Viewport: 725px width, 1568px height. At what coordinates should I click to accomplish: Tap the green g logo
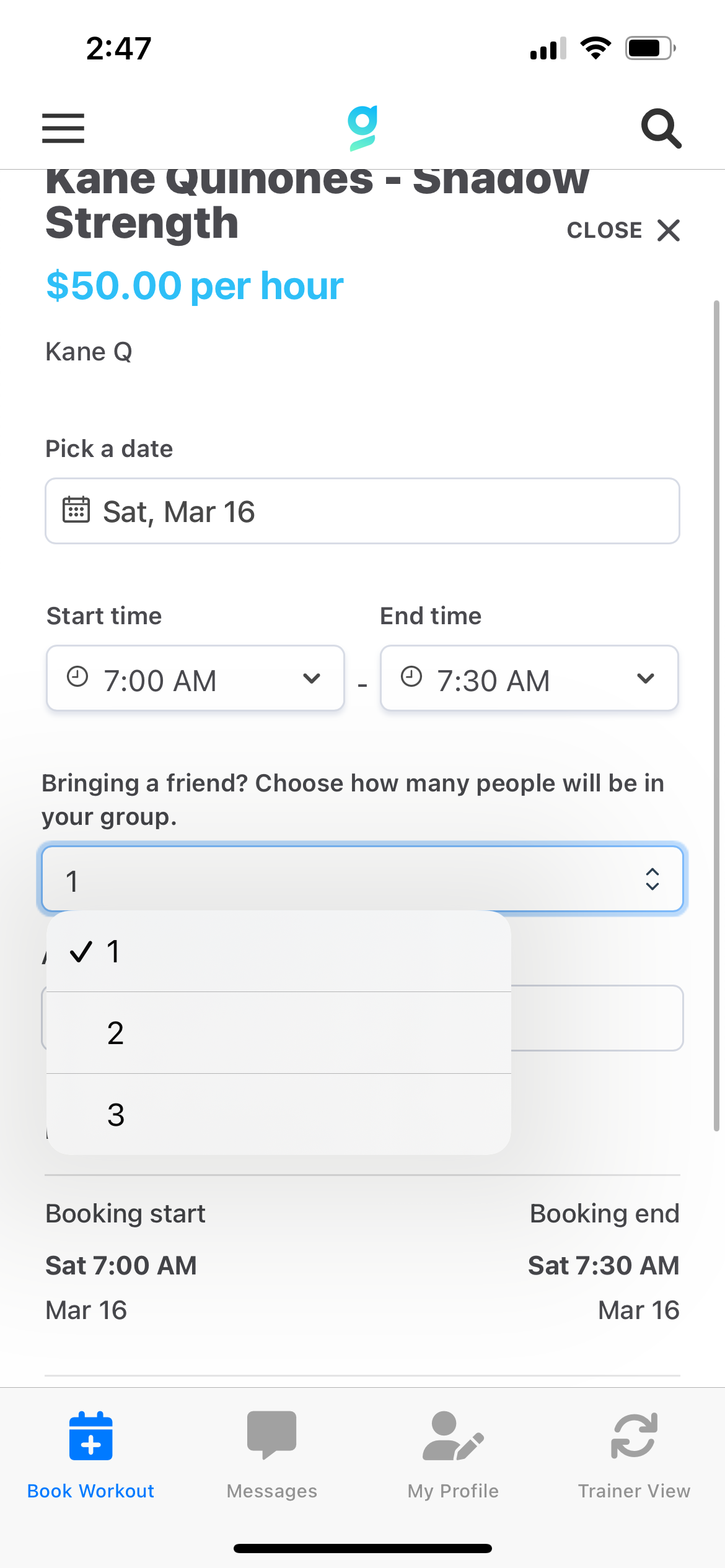tap(362, 128)
